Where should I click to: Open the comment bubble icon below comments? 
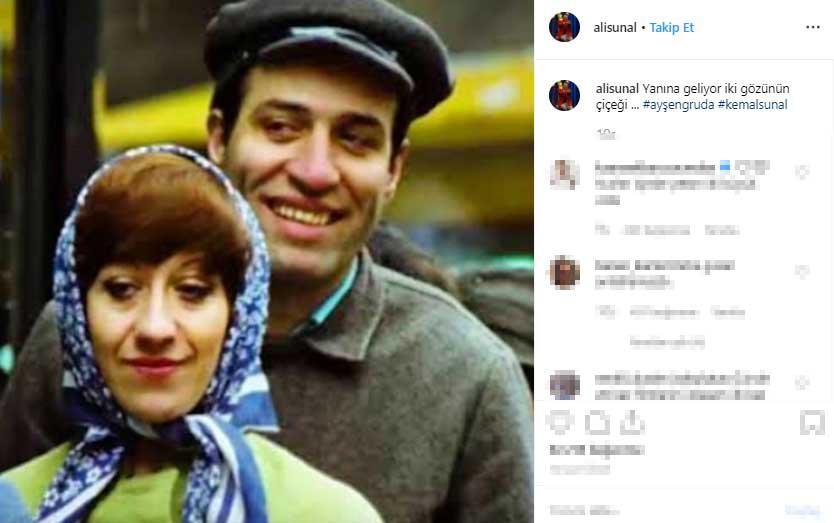tap(597, 423)
